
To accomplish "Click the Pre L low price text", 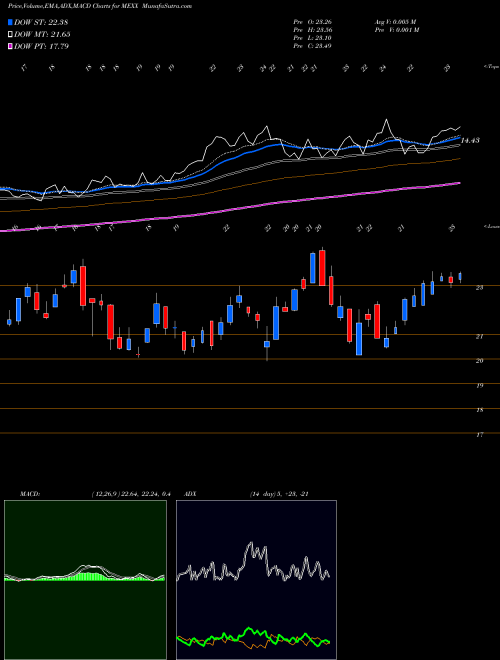I will 312,38.
